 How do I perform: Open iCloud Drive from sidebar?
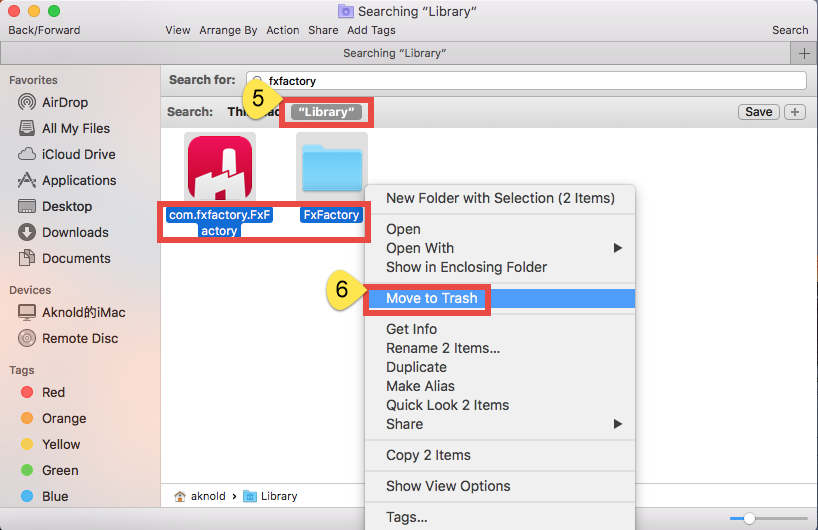(x=66, y=154)
